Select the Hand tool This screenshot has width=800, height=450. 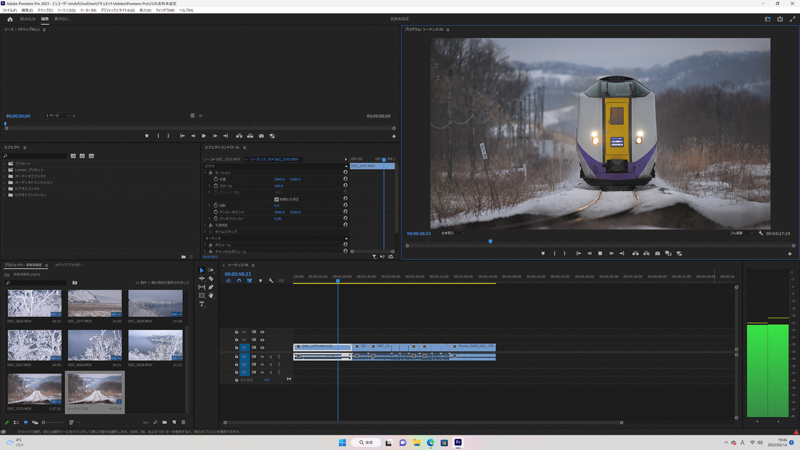click(x=211, y=295)
